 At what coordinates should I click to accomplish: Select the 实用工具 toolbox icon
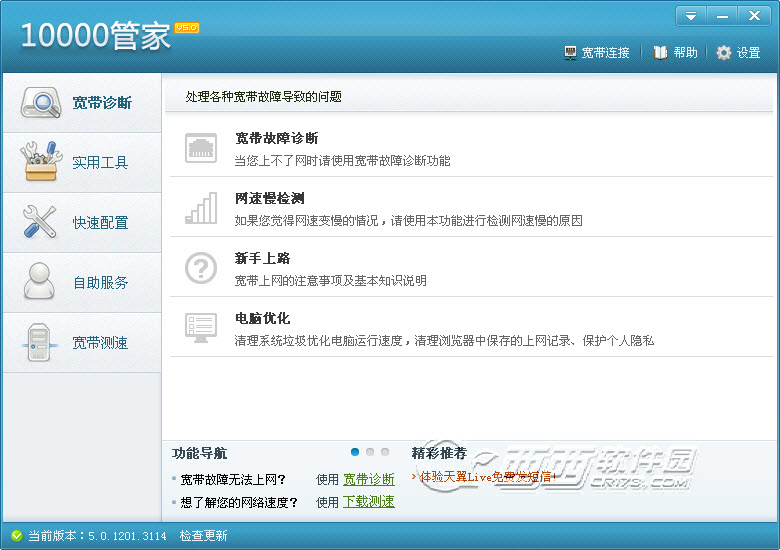click(41, 161)
